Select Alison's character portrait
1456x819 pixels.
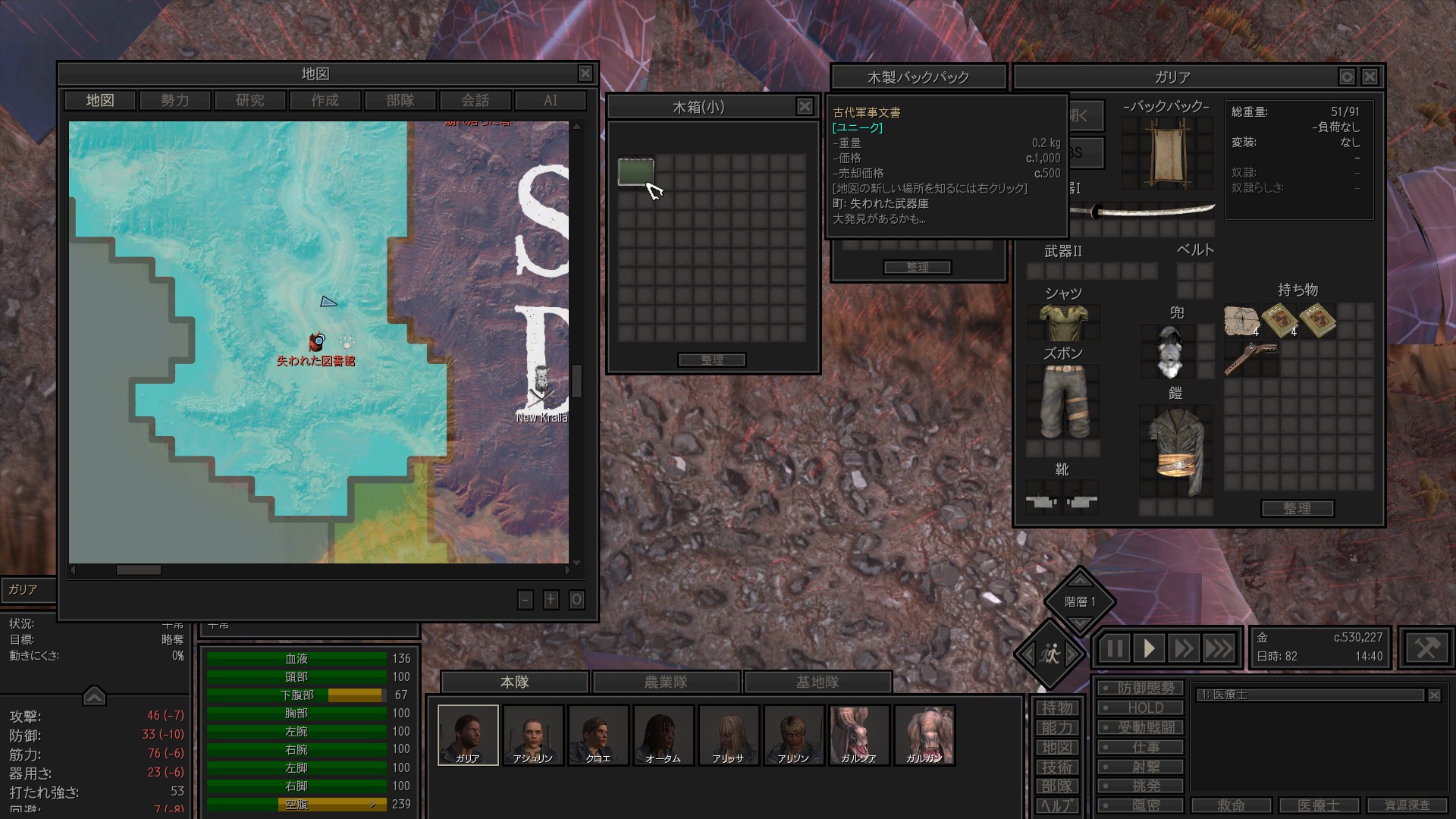click(x=794, y=735)
